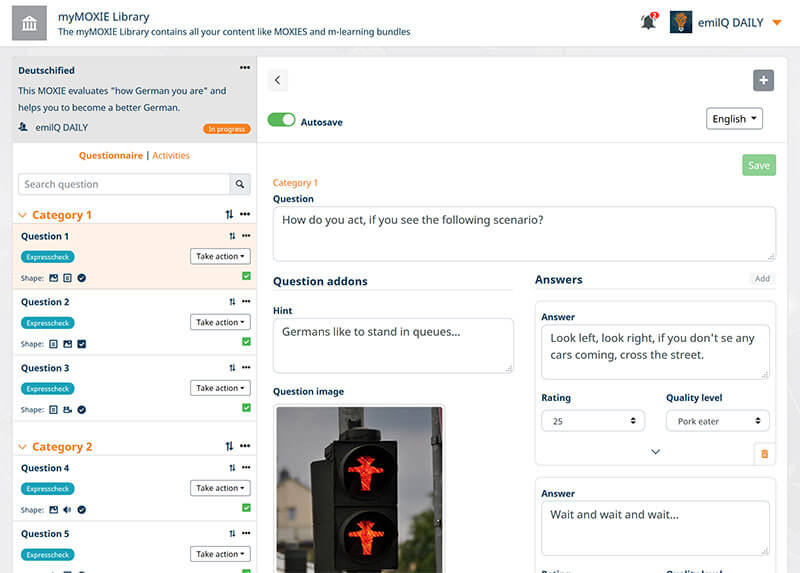This screenshot has width=800, height=573.
Task: Switch to the Questionnaire tab
Action: tap(111, 156)
